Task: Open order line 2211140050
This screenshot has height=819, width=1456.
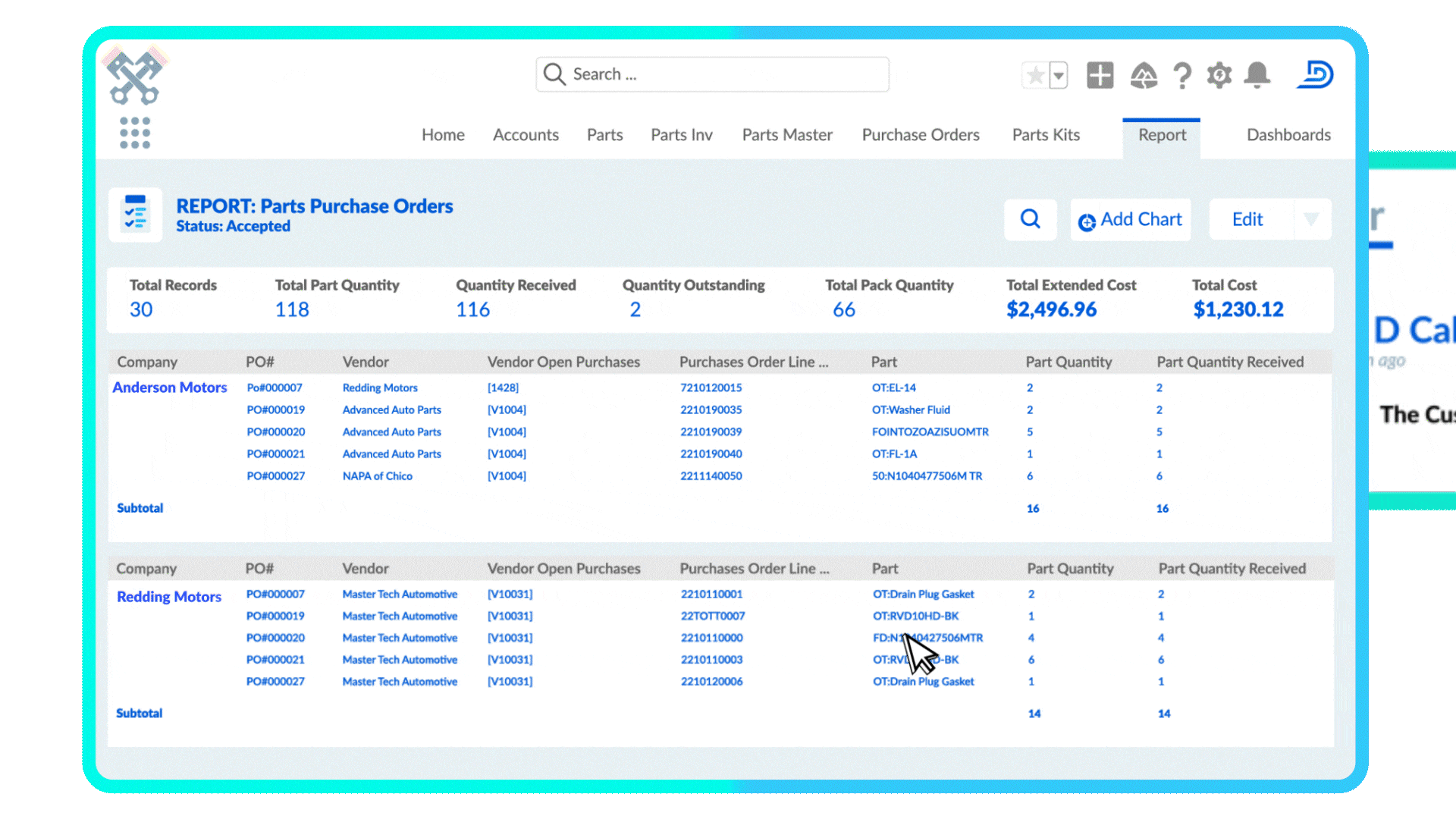Action: [711, 476]
